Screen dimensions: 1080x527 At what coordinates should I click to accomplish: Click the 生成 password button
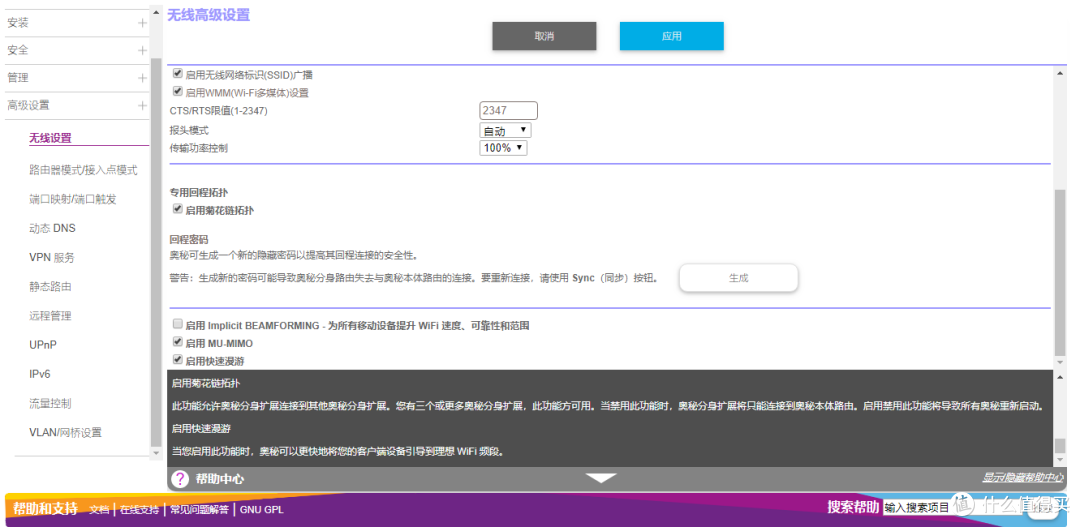[x=738, y=278]
